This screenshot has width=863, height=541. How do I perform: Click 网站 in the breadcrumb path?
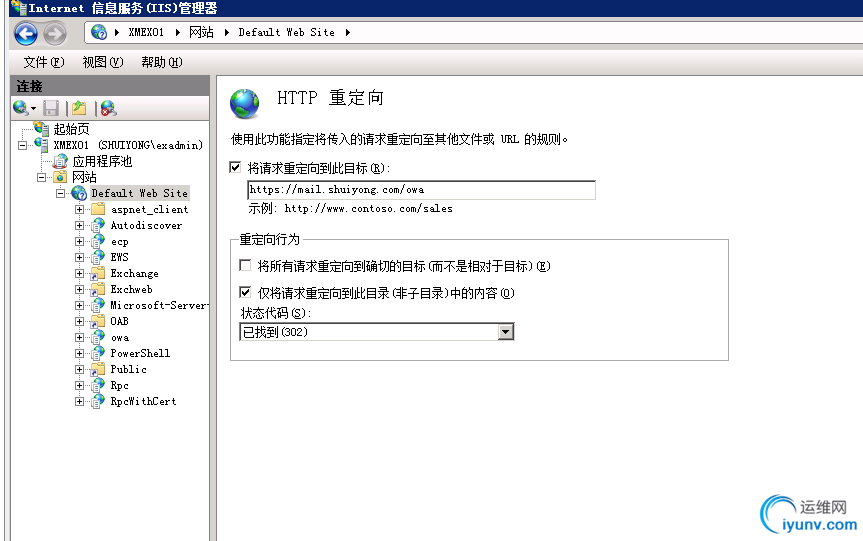pos(201,32)
